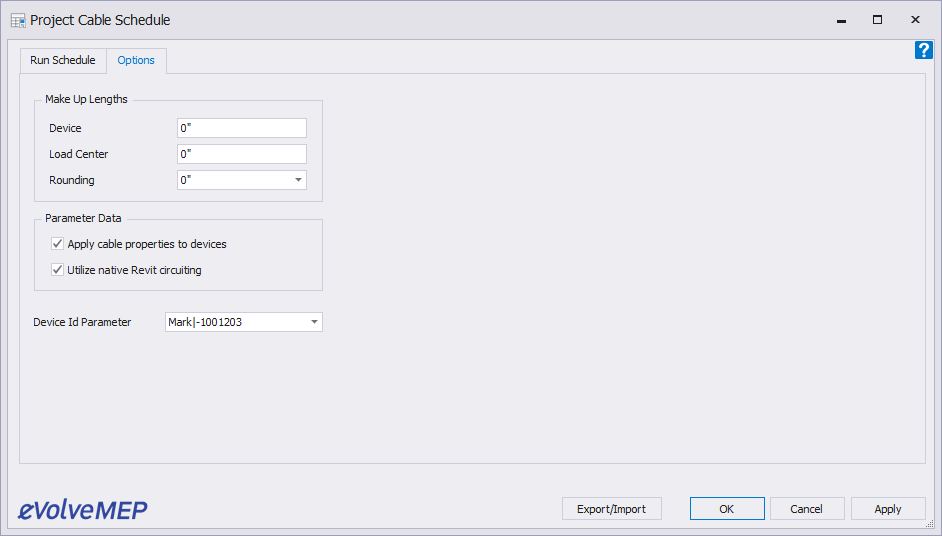Click the Parameter Data group heading
This screenshot has width=942, height=536.
tap(84, 218)
